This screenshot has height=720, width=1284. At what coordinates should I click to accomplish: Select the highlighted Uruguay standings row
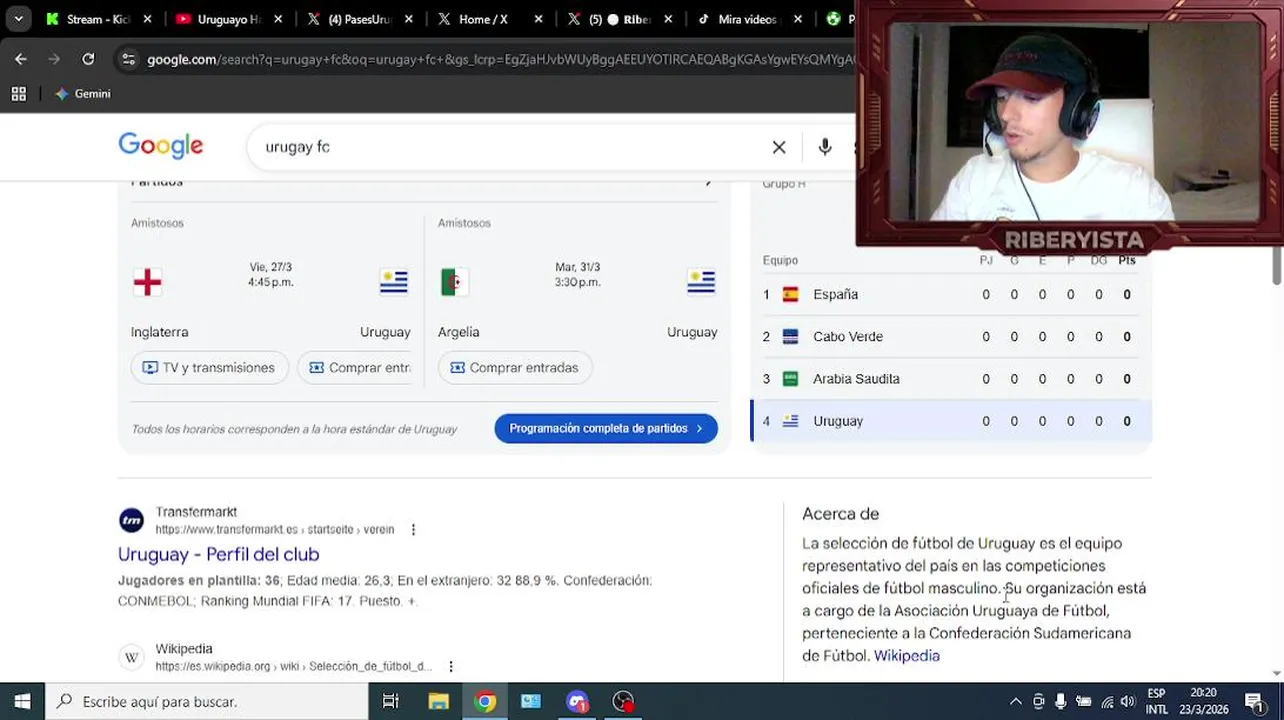click(951, 421)
